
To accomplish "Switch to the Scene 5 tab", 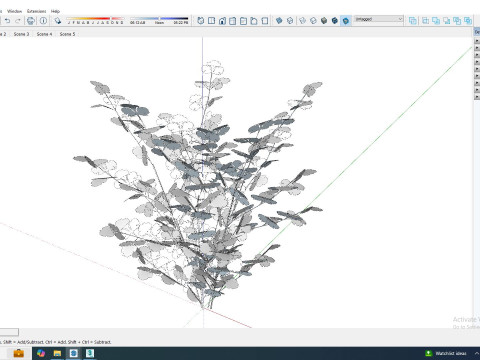I will coord(67,34).
